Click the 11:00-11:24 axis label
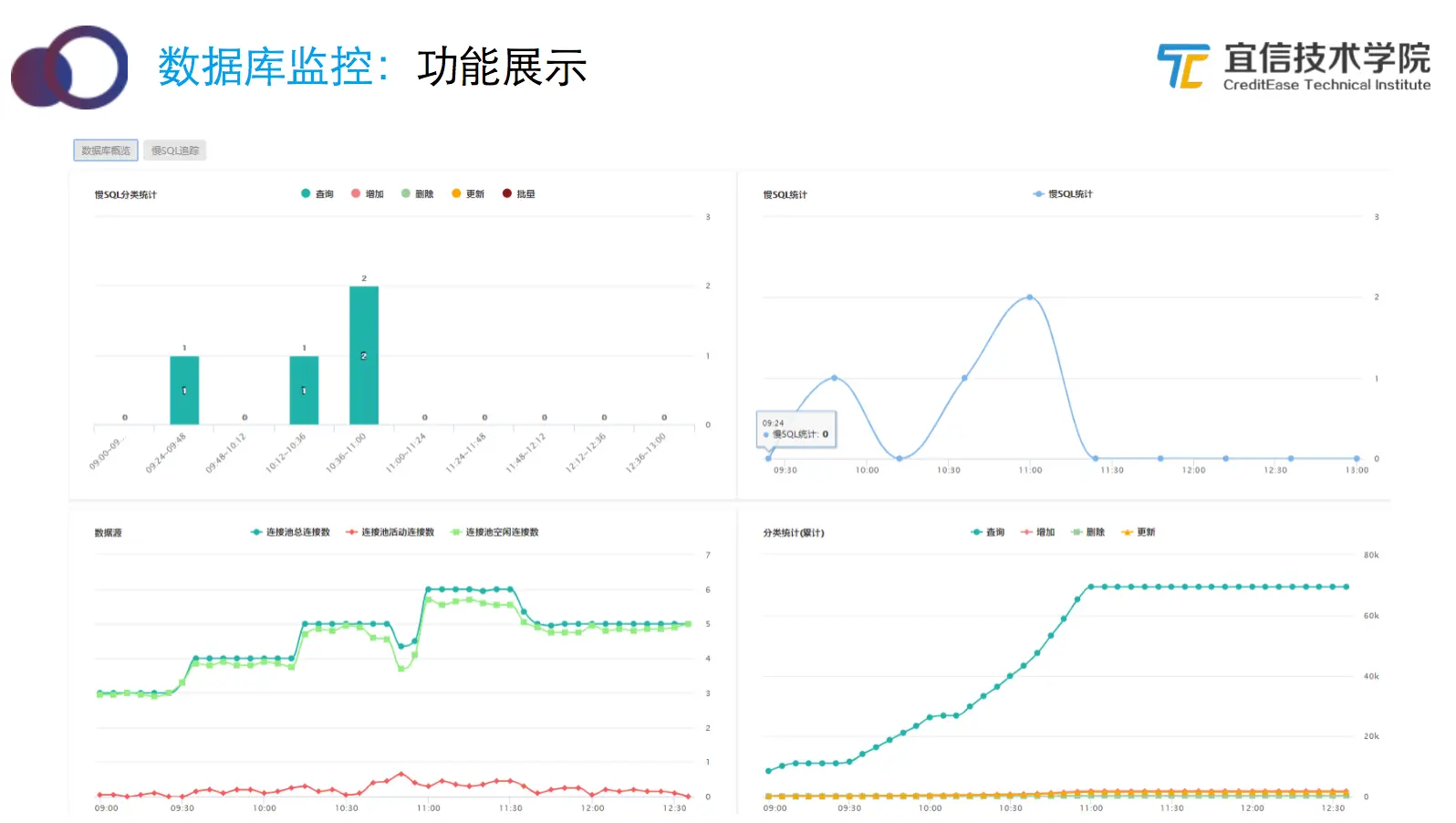This screenshot has height=823, width=1456. tap(405, 453)
